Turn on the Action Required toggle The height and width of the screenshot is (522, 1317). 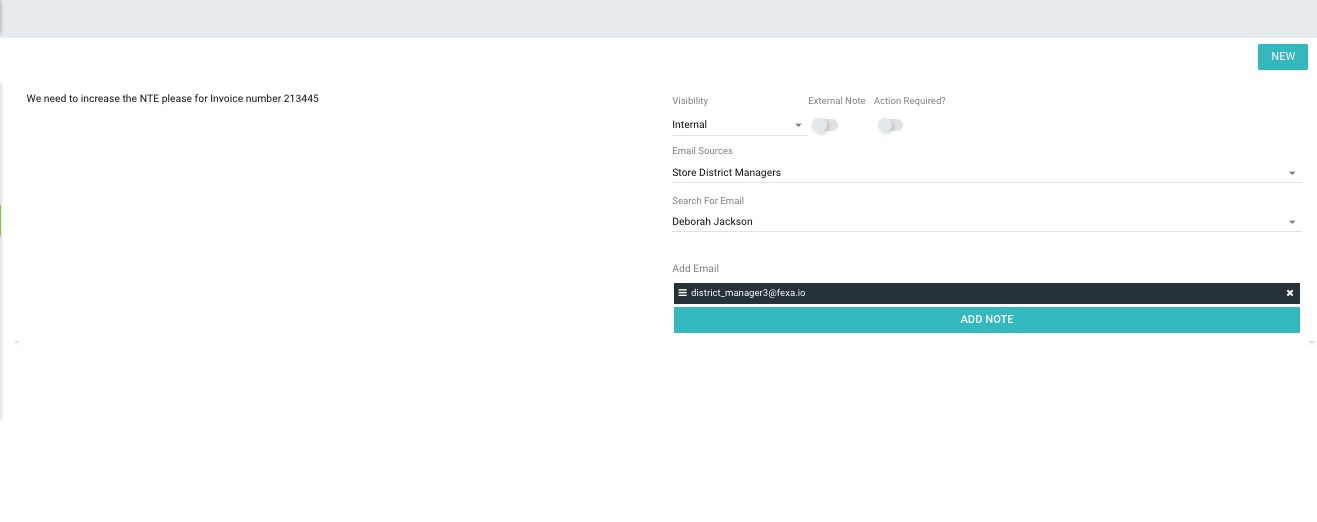click(x=889, y=125)
